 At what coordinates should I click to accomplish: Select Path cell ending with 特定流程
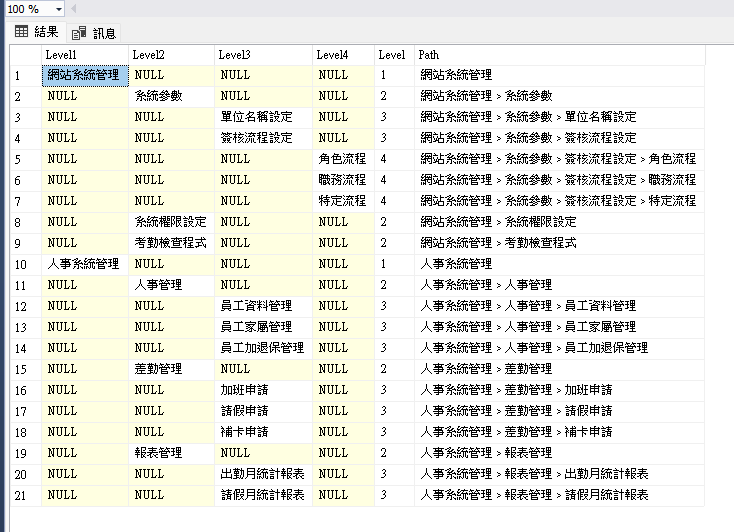coord(560,201)
